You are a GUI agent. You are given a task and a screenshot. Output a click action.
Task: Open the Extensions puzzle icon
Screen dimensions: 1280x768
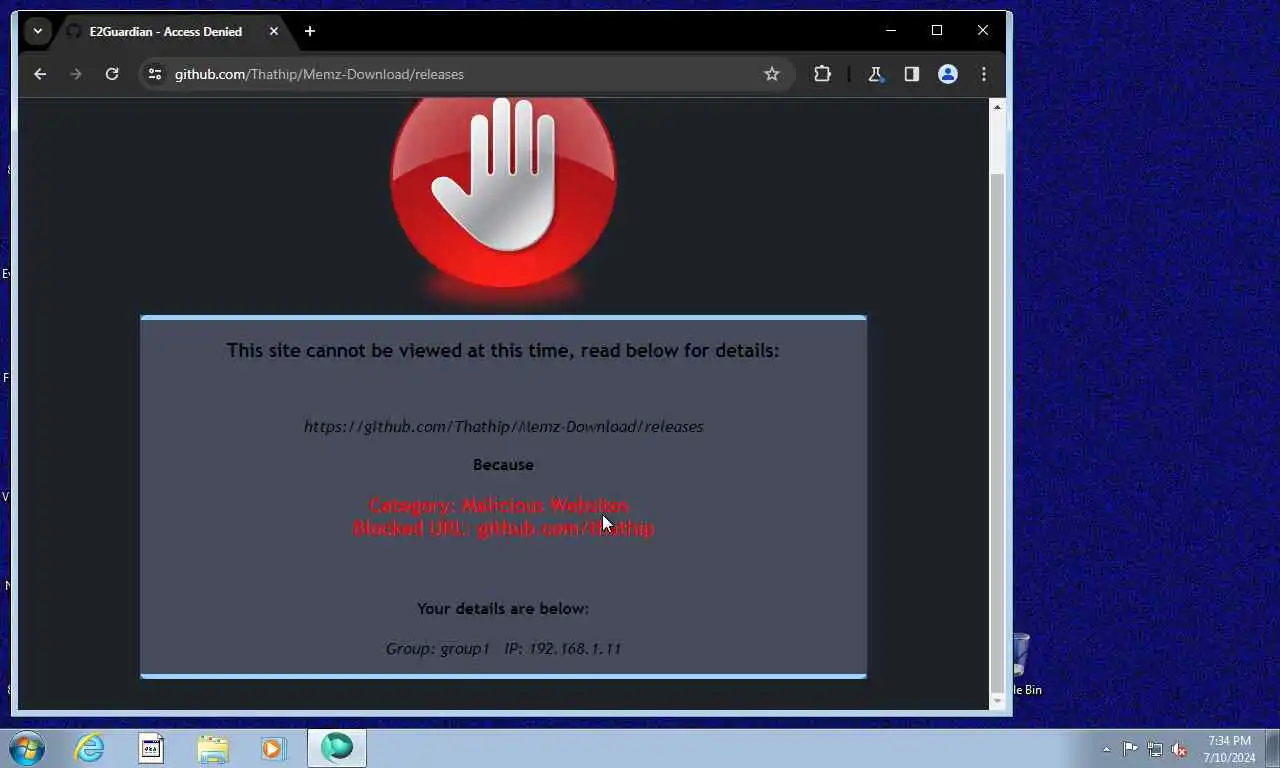(822, 74)
